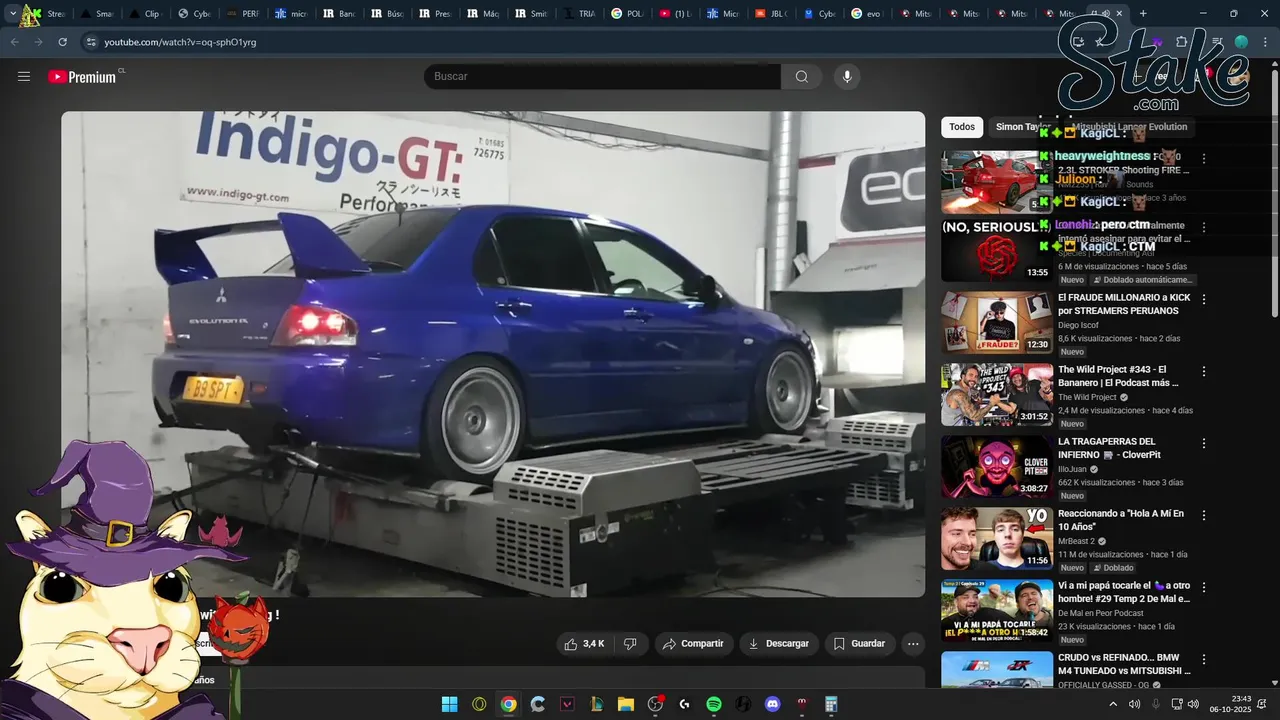Select the Todos filter chip
Viewport: 1280px width, 720px height.
tap(962, 127)
